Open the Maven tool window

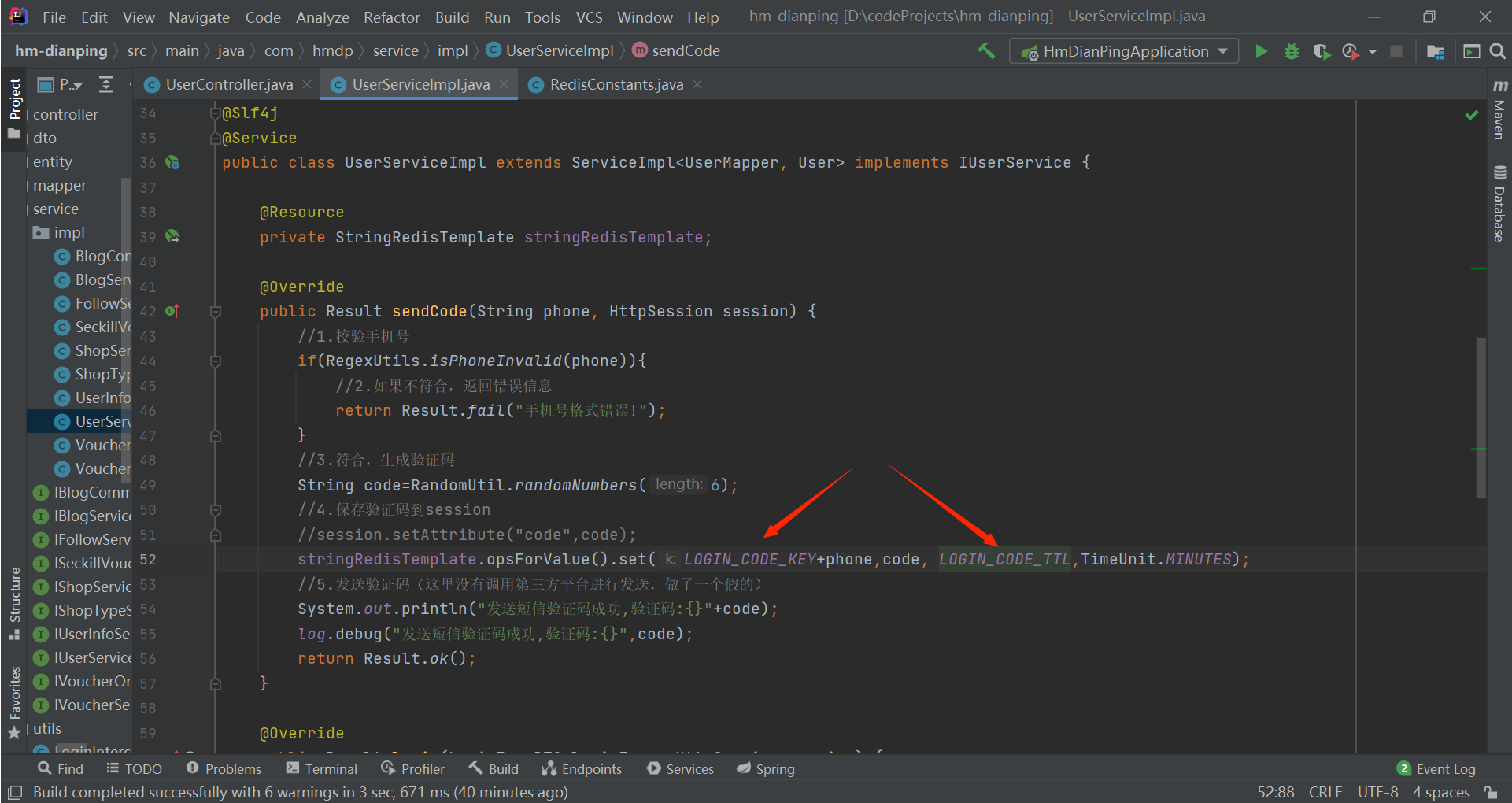(1499, 109)
